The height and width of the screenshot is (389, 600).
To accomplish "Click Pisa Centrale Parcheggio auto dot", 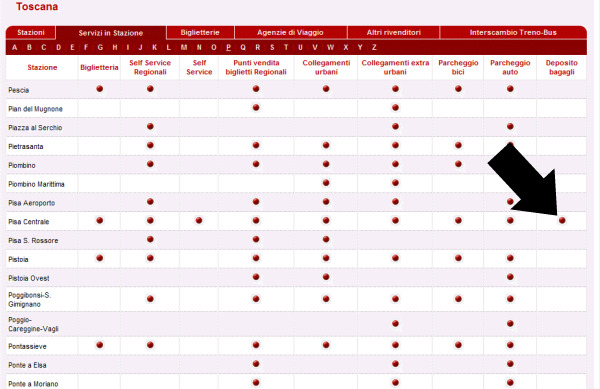I will click(510, 220).
